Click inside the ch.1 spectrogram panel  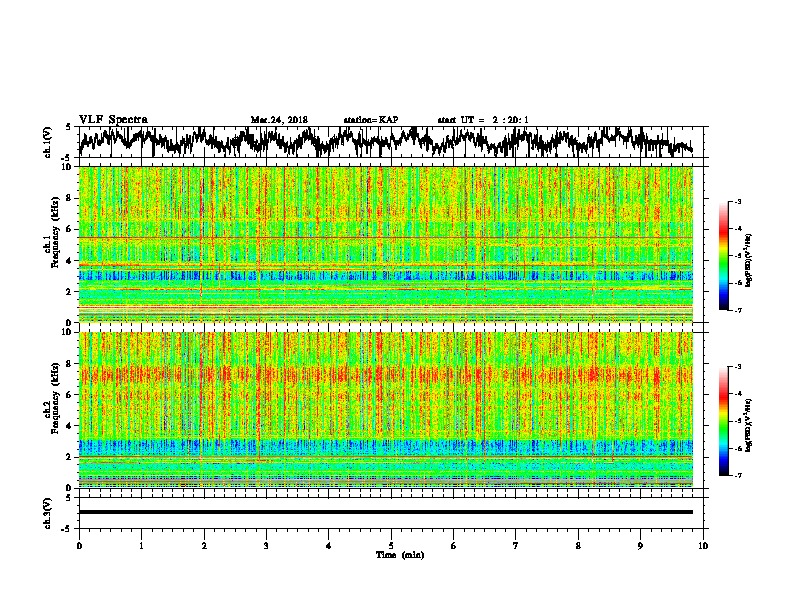tap(386, 244)
